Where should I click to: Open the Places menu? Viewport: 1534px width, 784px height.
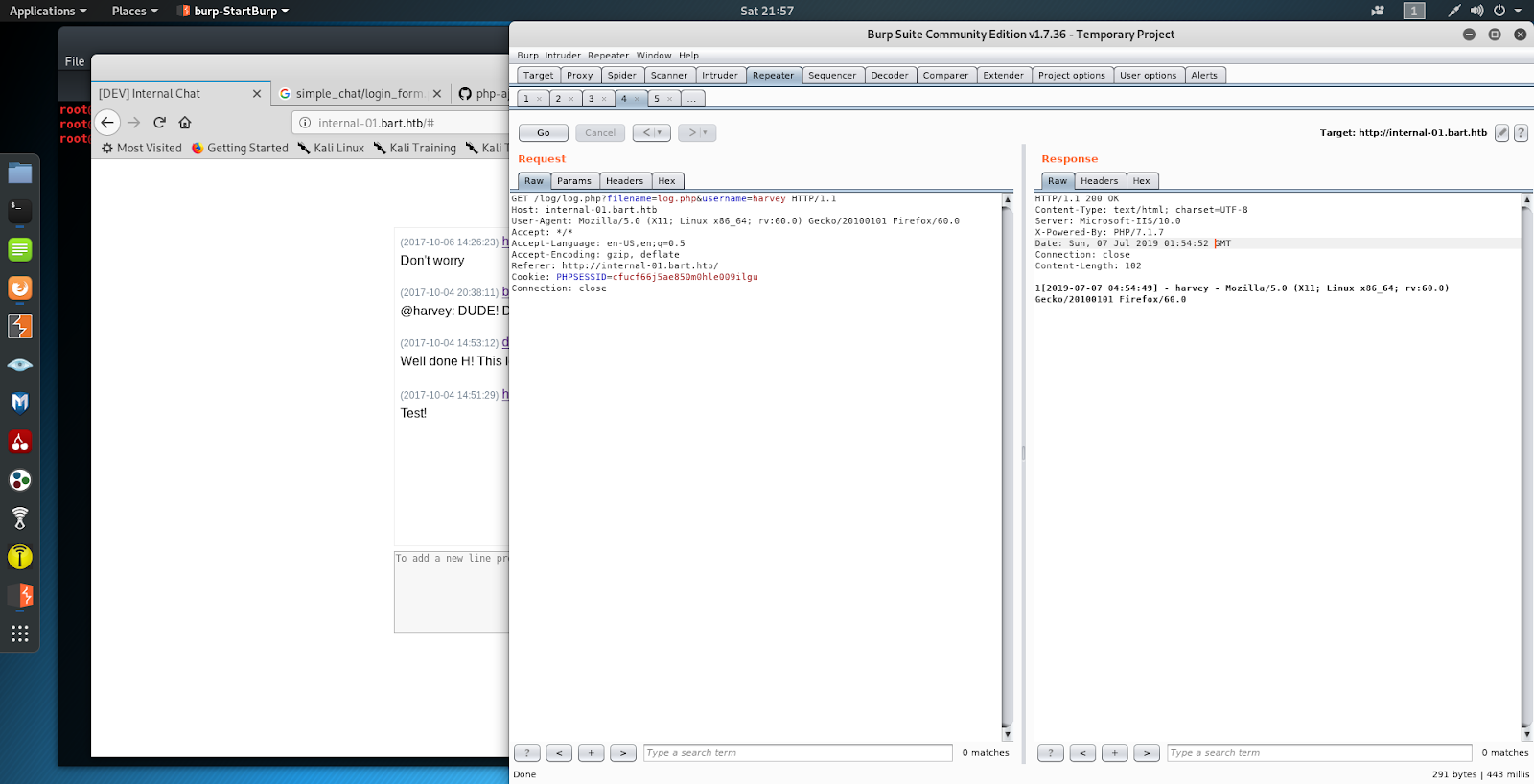[134, 11]
